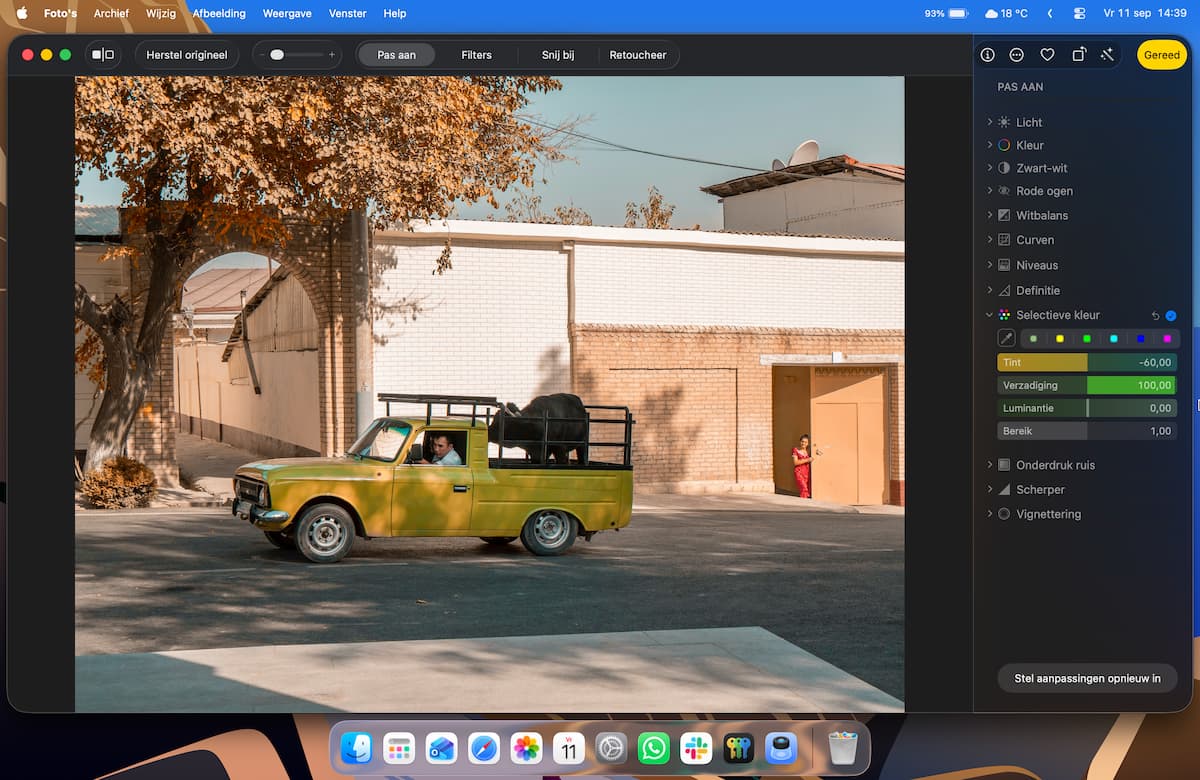Viewport: 1200px width, 780px height.
Task: Switch to the Filters tab
Action: point(476,55)
